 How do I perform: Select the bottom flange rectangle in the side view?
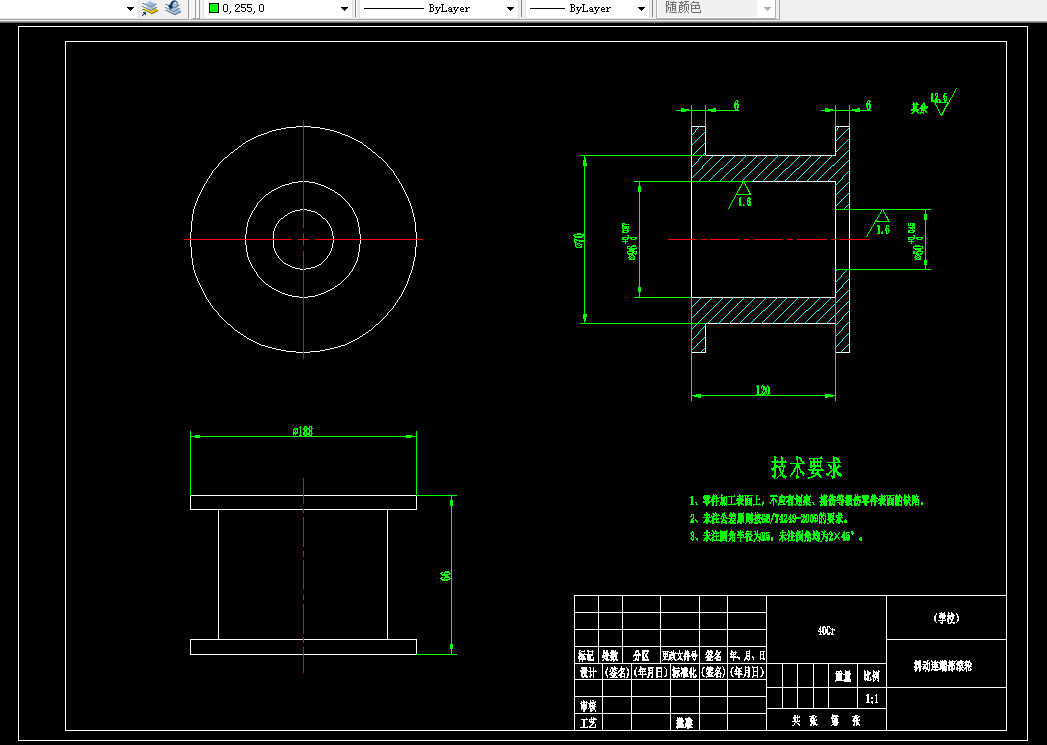tap(303, 647)
